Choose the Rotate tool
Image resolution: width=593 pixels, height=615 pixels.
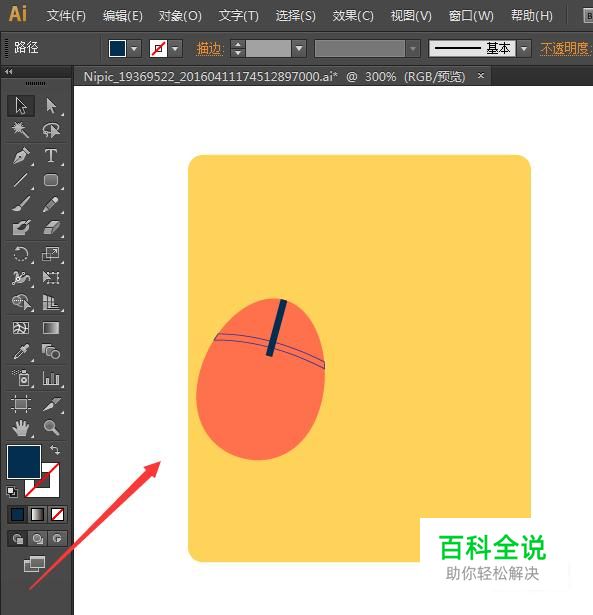coord(21,254)
